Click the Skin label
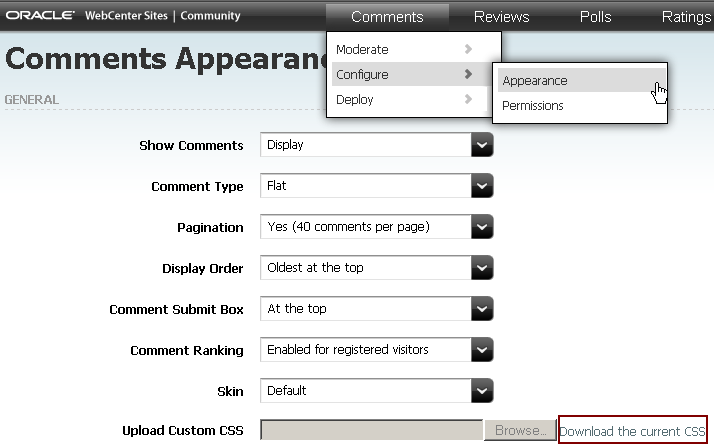The width and height of the screenshot is (714, 445). point(230,391)
